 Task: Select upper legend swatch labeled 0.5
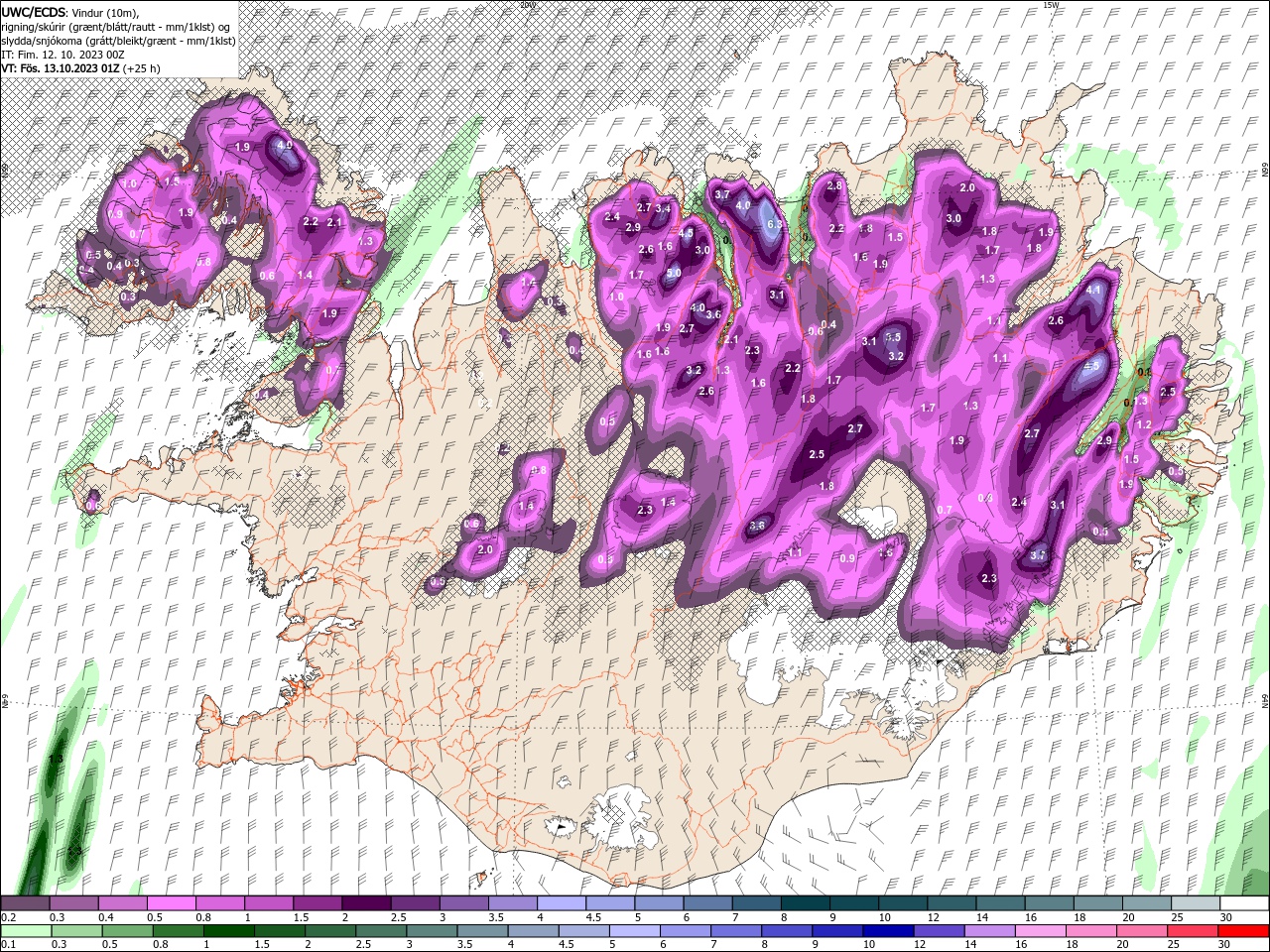[171, 903]
